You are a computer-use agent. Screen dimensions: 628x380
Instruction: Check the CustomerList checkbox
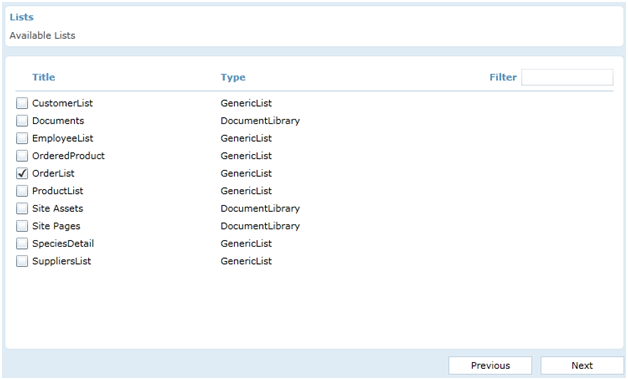(x=22, y=103)
